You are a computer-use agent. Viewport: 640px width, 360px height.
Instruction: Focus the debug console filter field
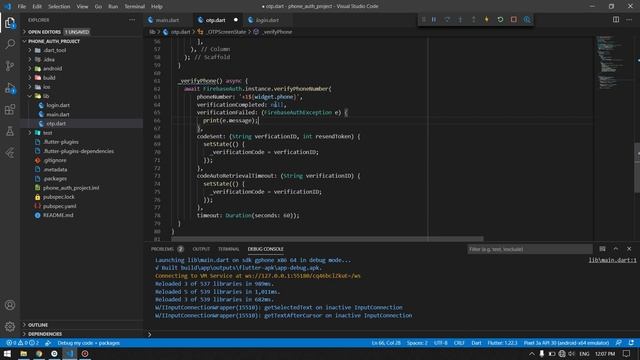(529, 249)
